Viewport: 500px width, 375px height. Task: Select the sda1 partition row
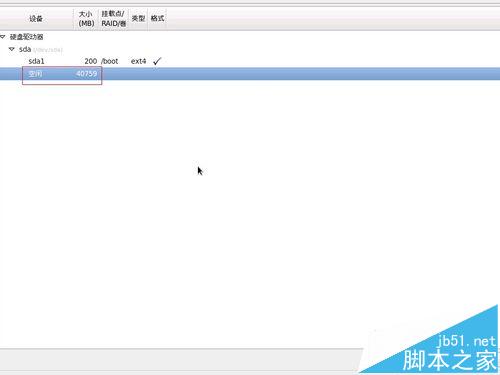[250, 61]
